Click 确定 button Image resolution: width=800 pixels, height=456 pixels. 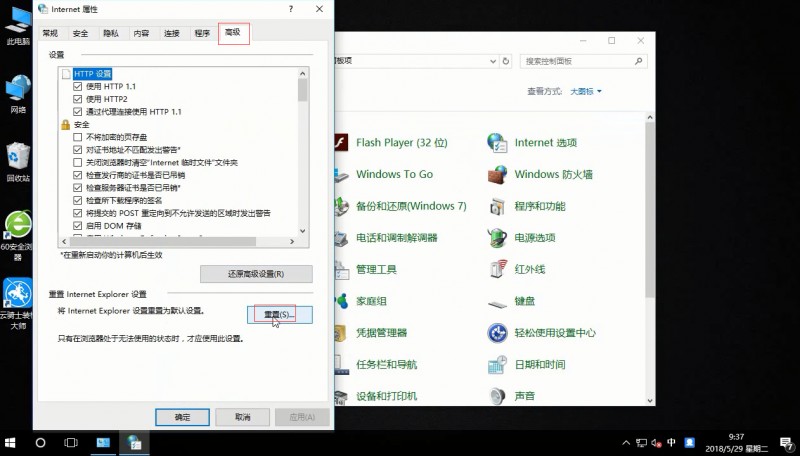182,417
